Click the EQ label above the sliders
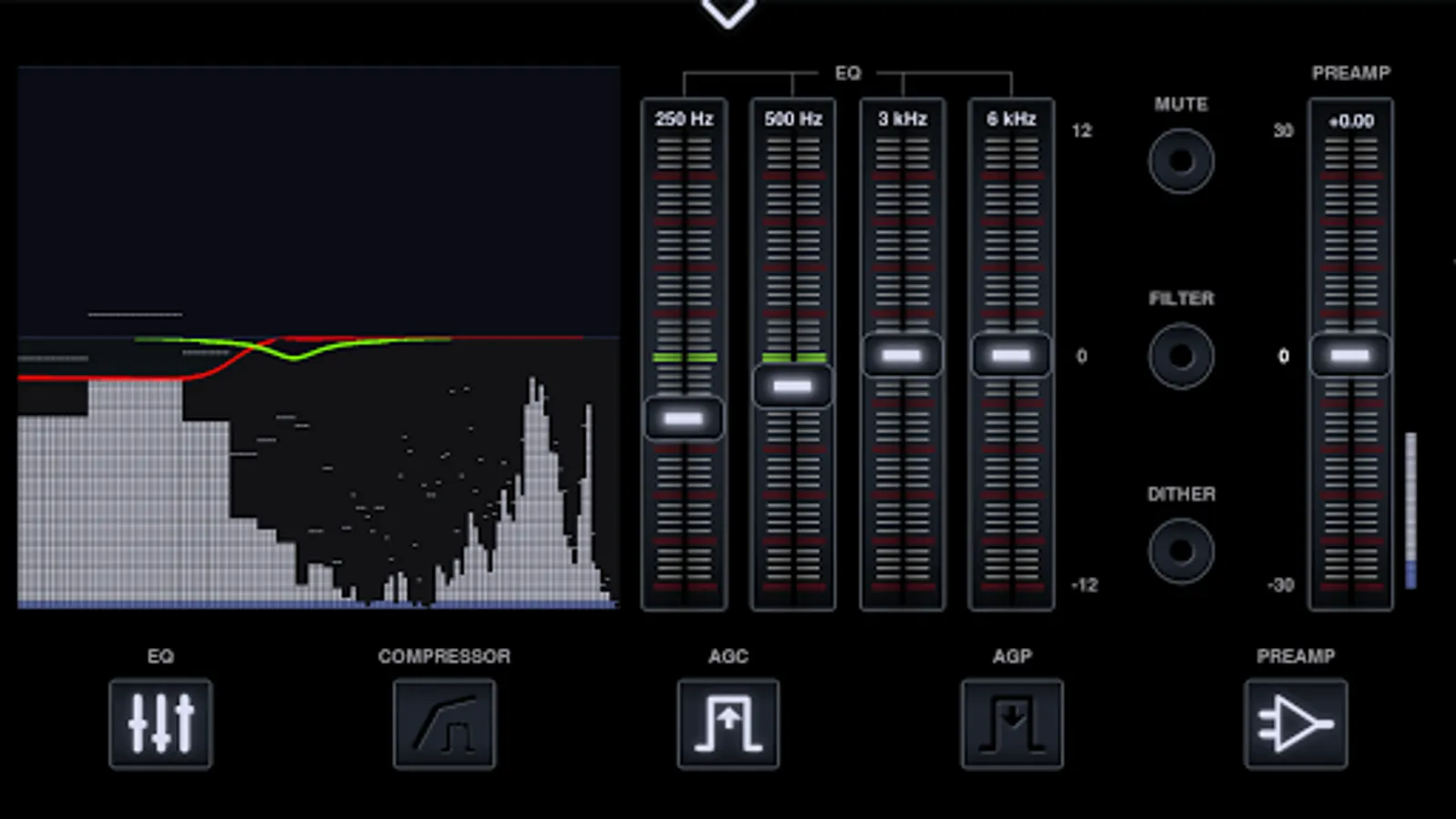Viewport: 1456px width, 819px height. point(847,73)
